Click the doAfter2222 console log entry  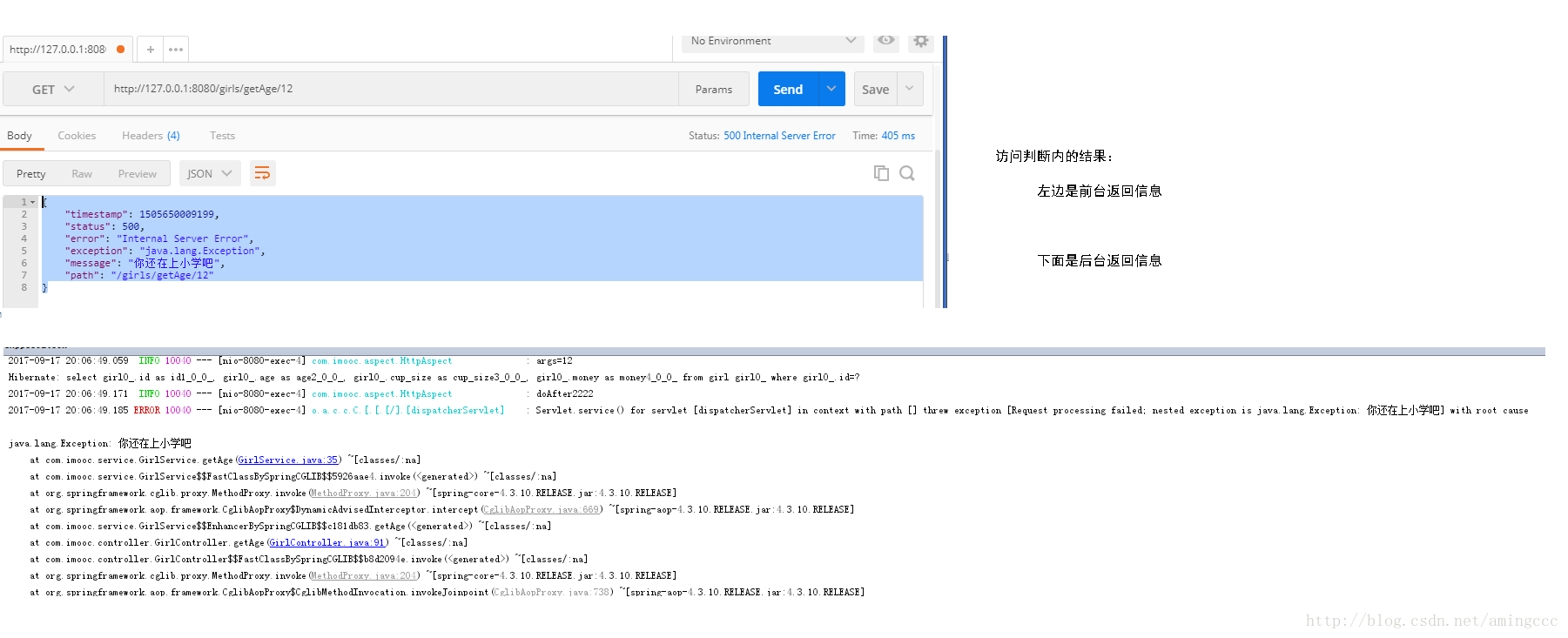565,393
